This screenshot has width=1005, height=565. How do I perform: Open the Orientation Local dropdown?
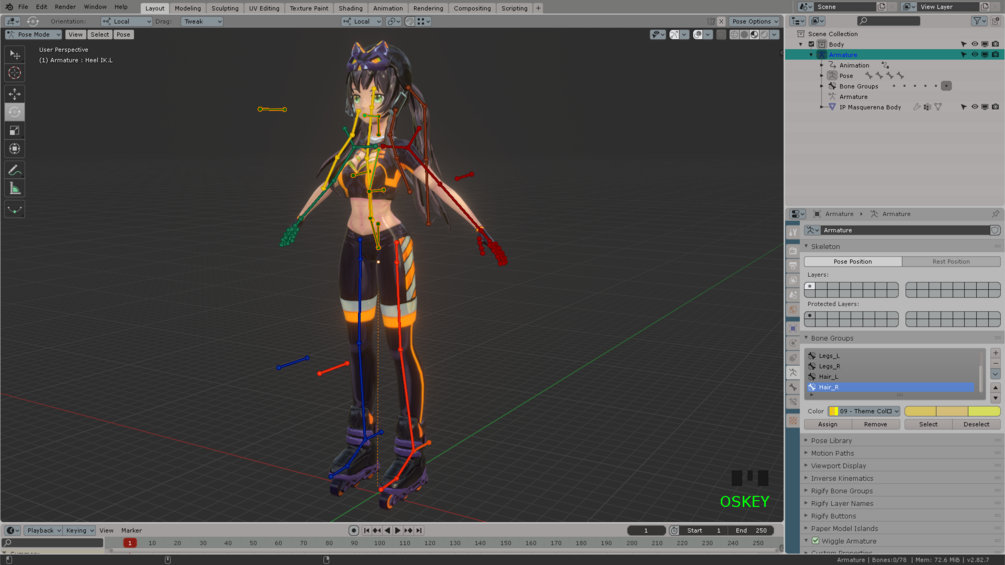pyautogui.click(x=126, y=21)
